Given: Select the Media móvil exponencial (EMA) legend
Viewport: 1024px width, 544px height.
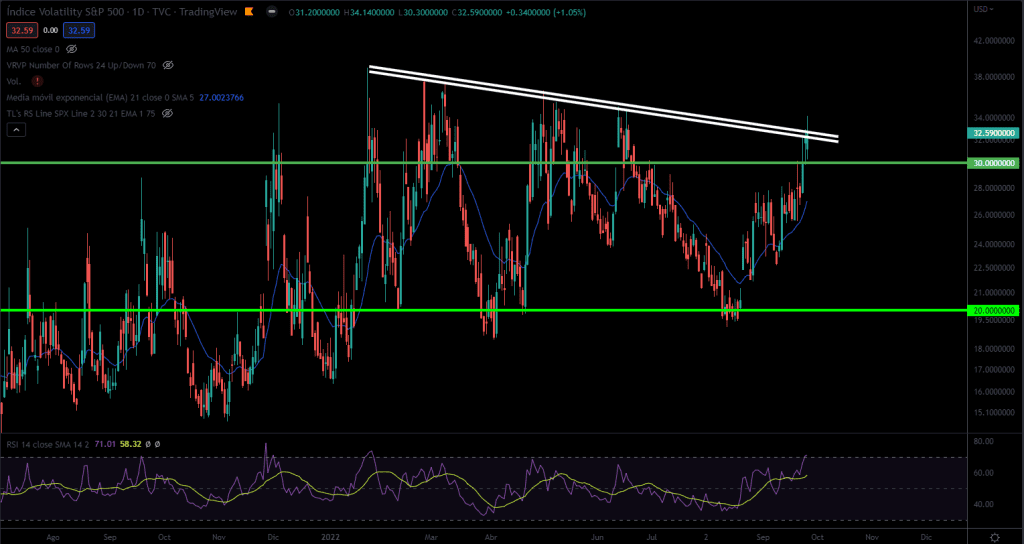Looking at the screenshot, I should click(98, 98).
